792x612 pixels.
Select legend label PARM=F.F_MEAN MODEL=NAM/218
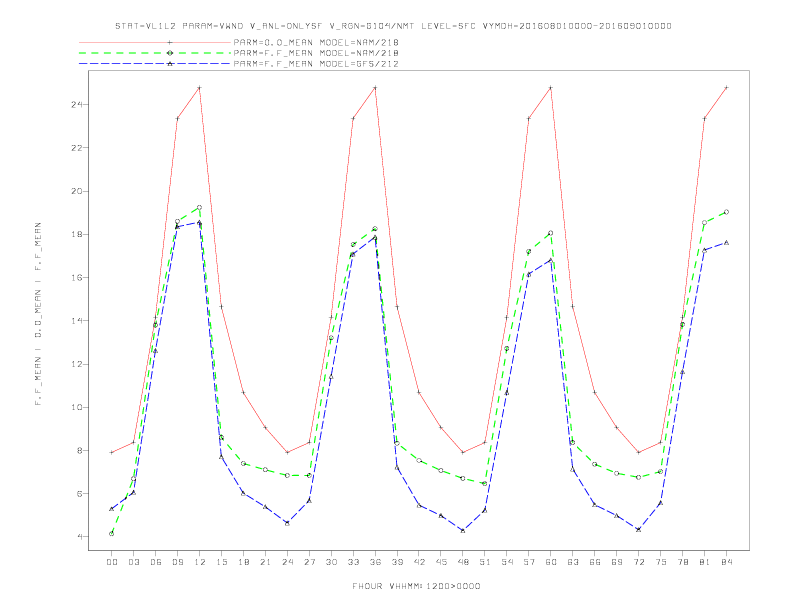coord(316,53)
